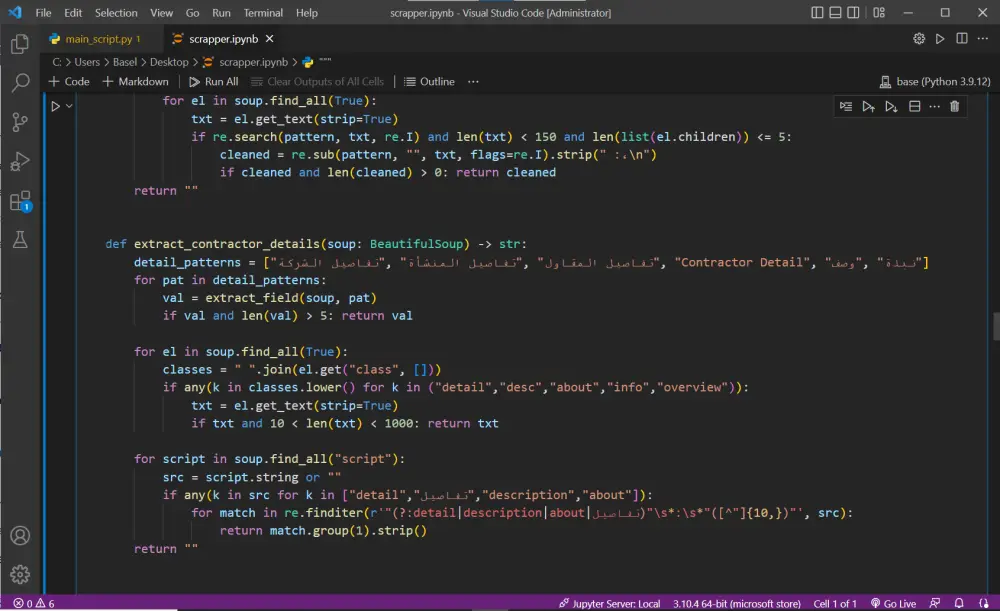The width and height of the screenshot is (1000, 611).
Task: Click the editor vertical scrollbar thumb
Action: click(x=996, y=327)
